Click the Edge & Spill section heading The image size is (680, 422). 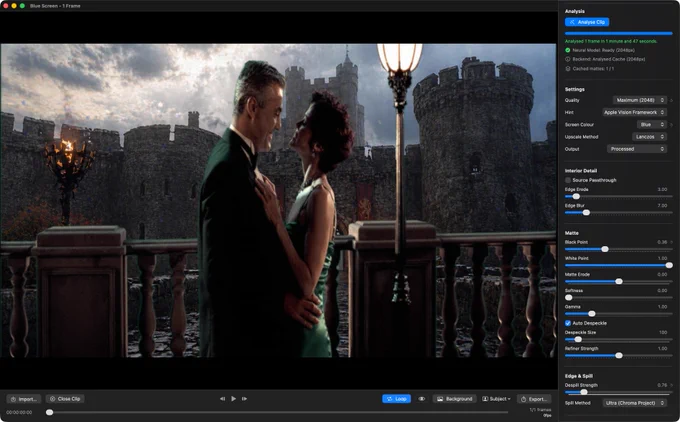click(x=579, y=376)
